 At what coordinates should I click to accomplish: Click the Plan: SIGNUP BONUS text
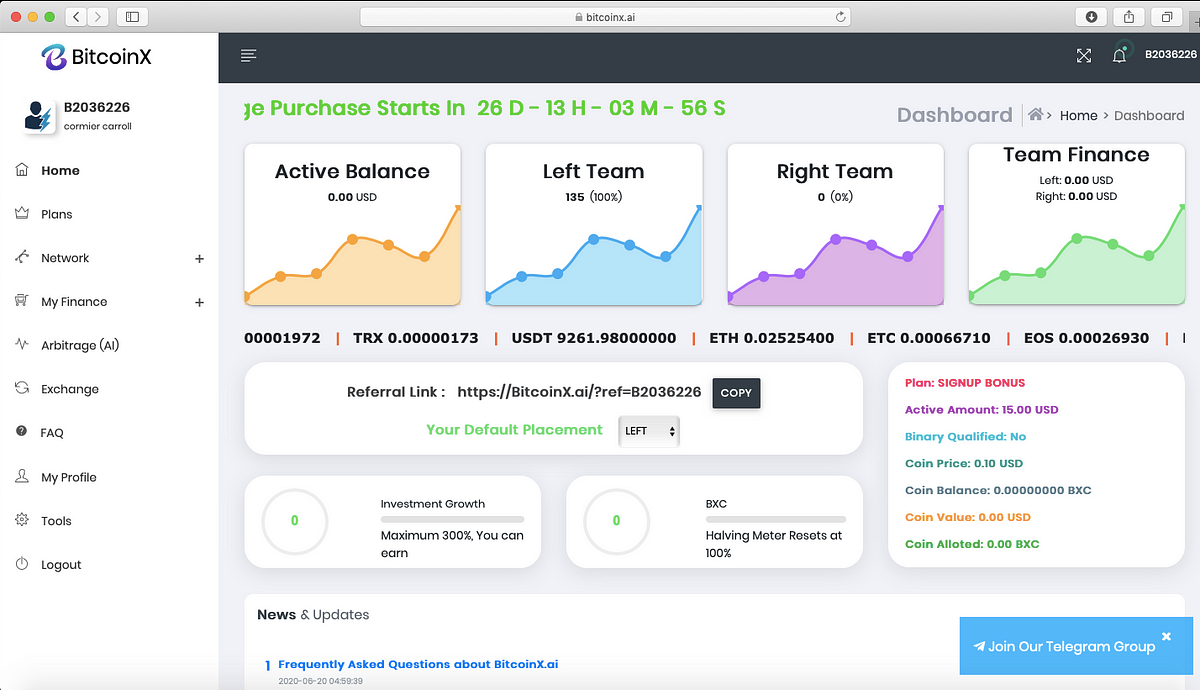965,383
